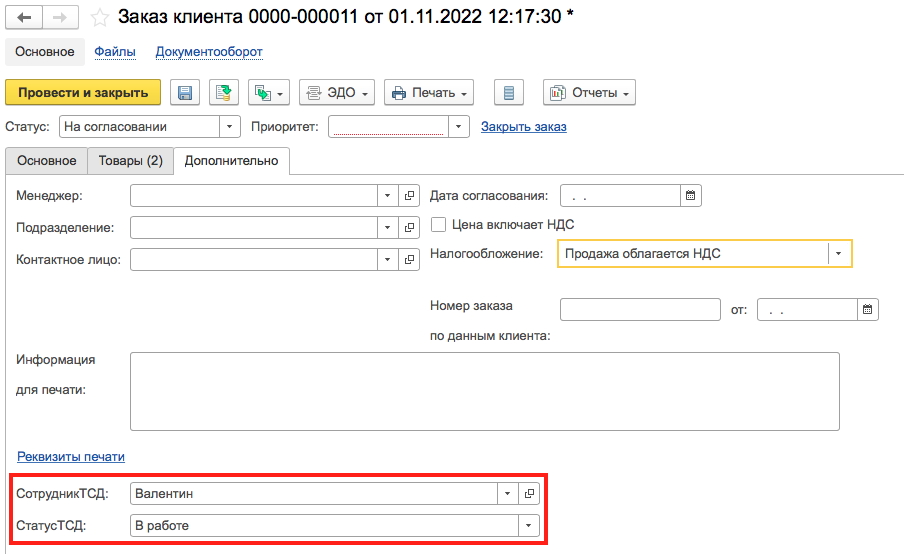The height and width of the screenshot is (554, 904).
Task: Go forward with the right arrow button
Action: [61, 17]
